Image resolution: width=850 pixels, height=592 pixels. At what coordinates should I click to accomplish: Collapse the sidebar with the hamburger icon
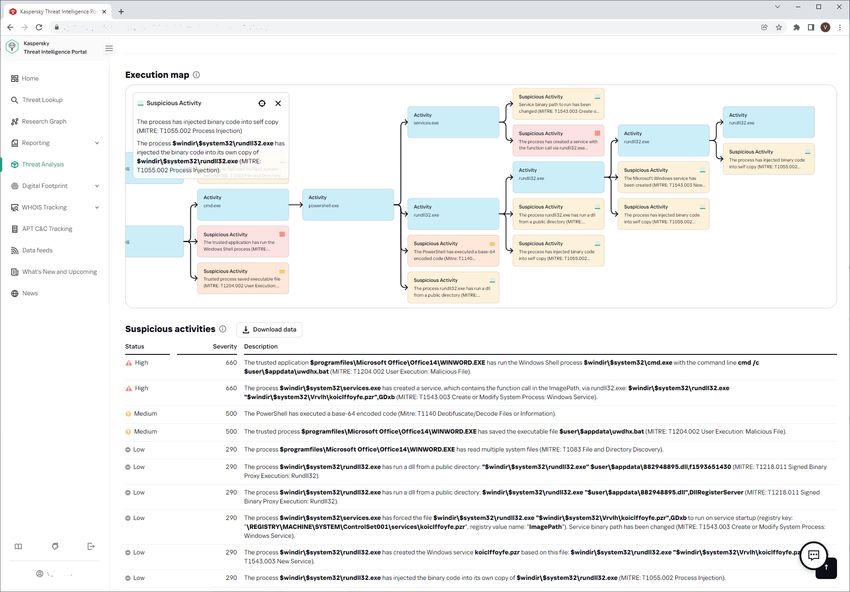(109, 48)
